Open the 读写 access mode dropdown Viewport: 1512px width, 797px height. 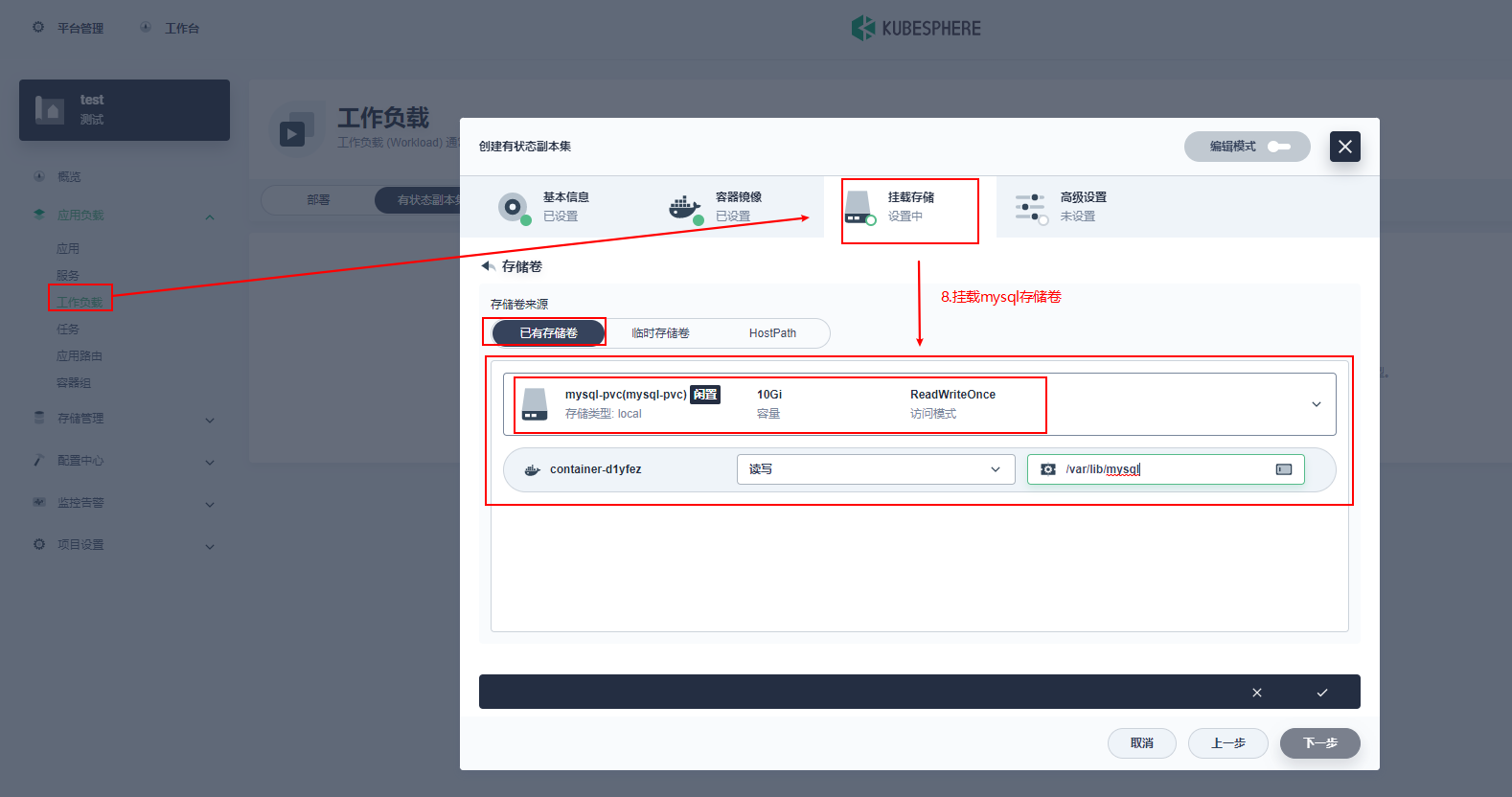pyautogui.click(x=876, y=469)
